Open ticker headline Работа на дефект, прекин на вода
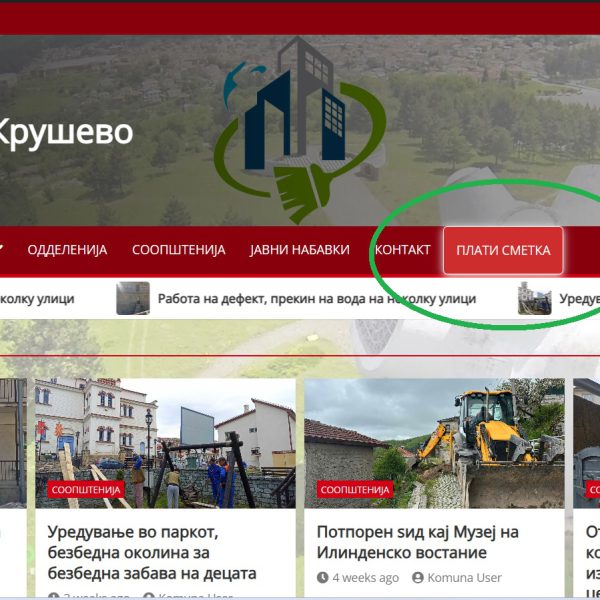The image size is (600, 600). click(x=317, y=299)
